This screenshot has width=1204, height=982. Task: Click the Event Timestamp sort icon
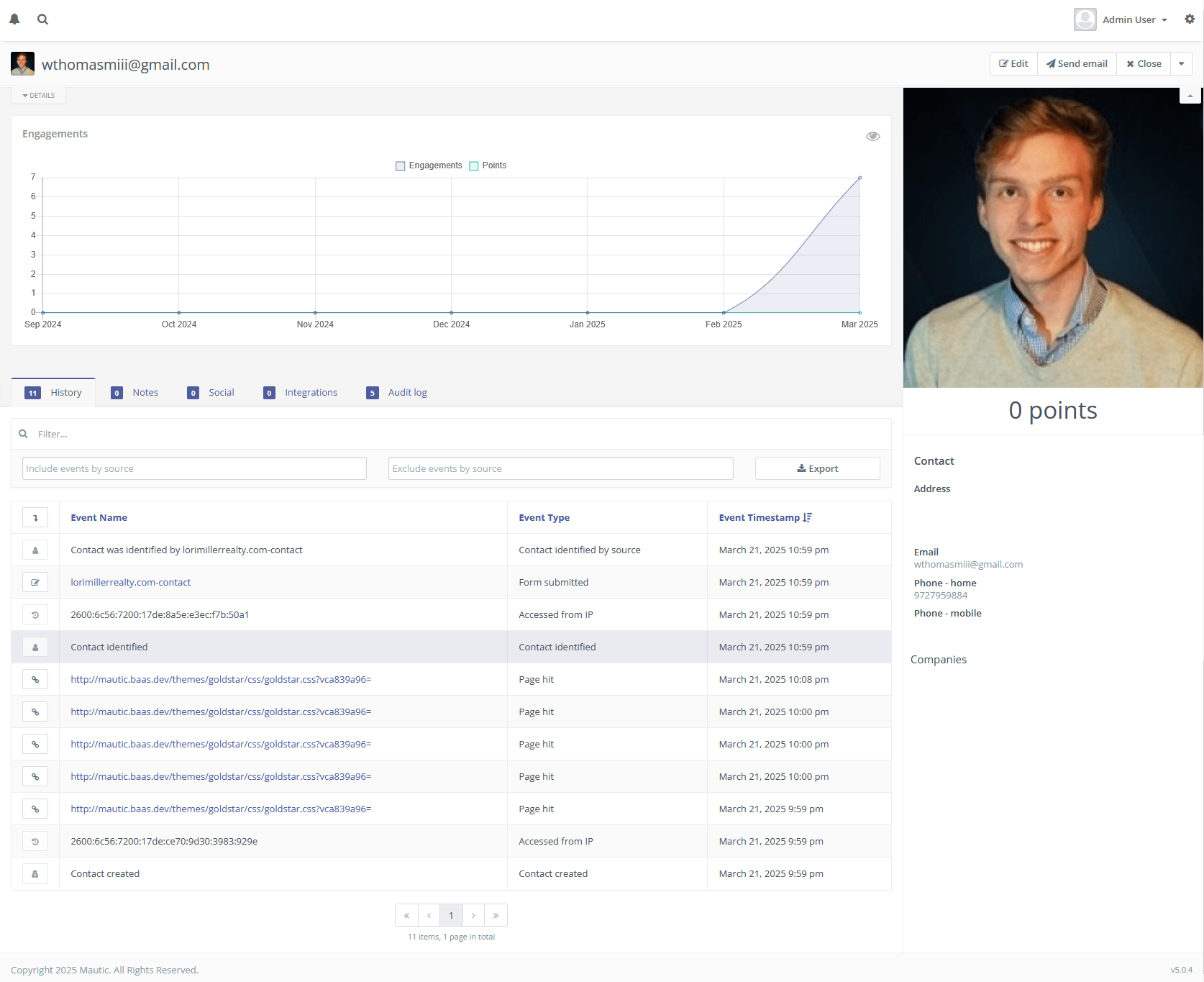(808, 517)
